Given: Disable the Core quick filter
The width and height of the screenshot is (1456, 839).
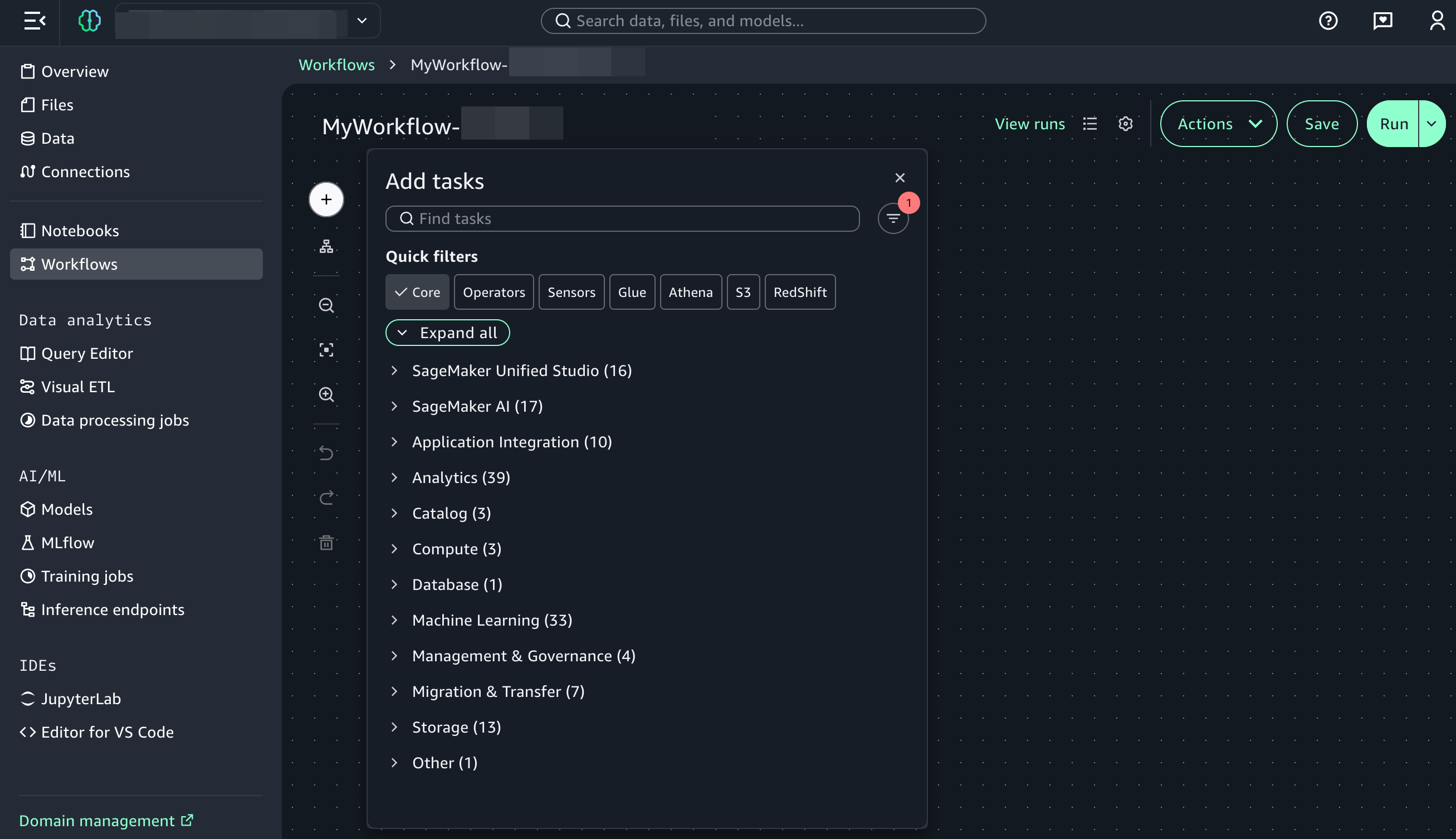Looking at the screenshot, I should point(417,291).
